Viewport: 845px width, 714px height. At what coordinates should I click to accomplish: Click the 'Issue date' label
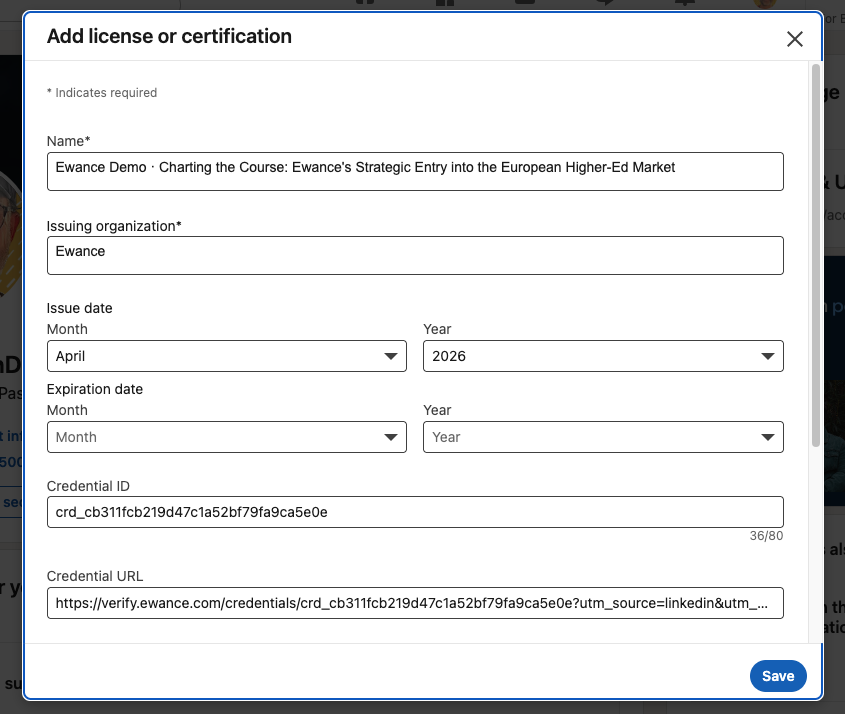pyautogui.click(x=79, y=308)
